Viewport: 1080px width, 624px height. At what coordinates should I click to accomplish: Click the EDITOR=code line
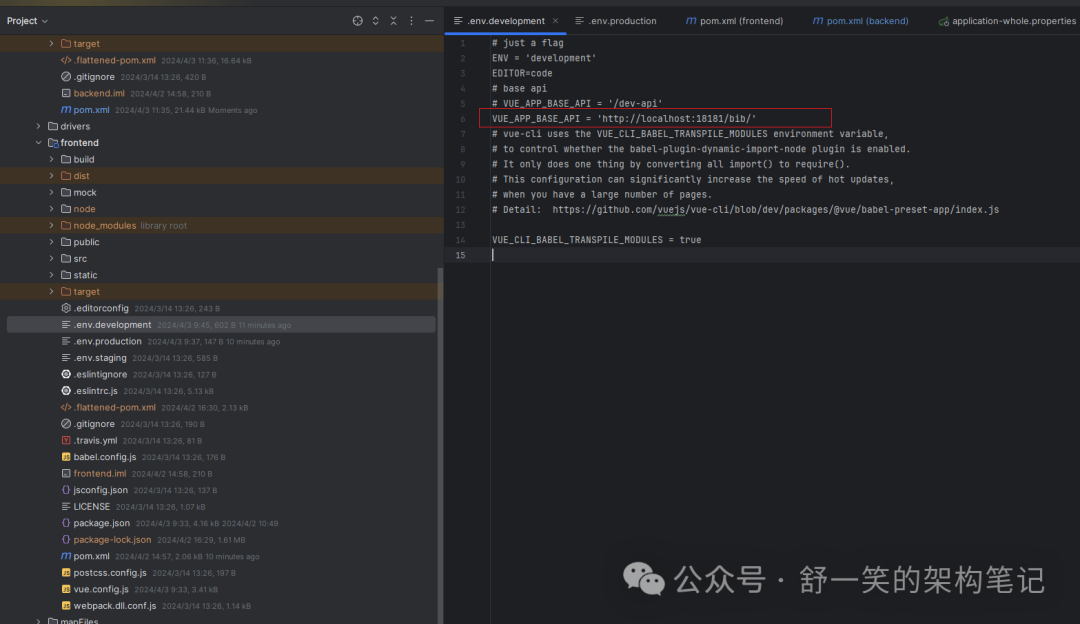click(x=522, y=73)
